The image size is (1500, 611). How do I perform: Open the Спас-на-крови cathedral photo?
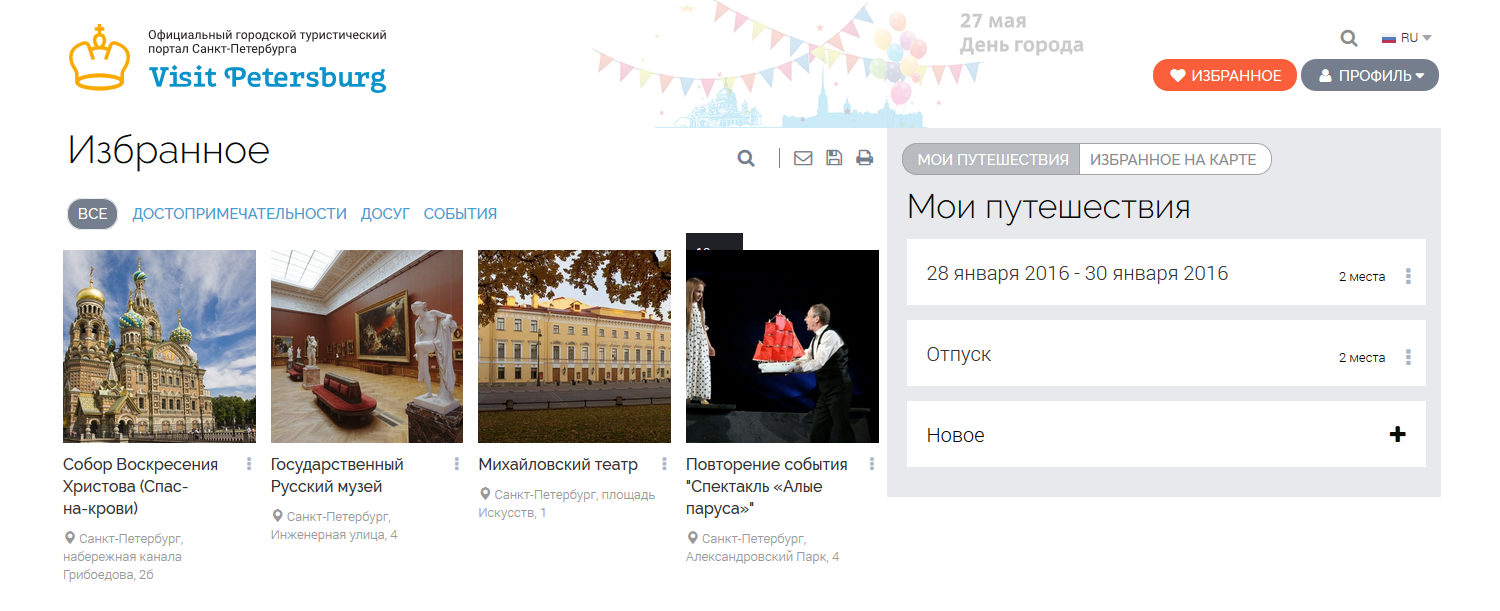[159, 346]
